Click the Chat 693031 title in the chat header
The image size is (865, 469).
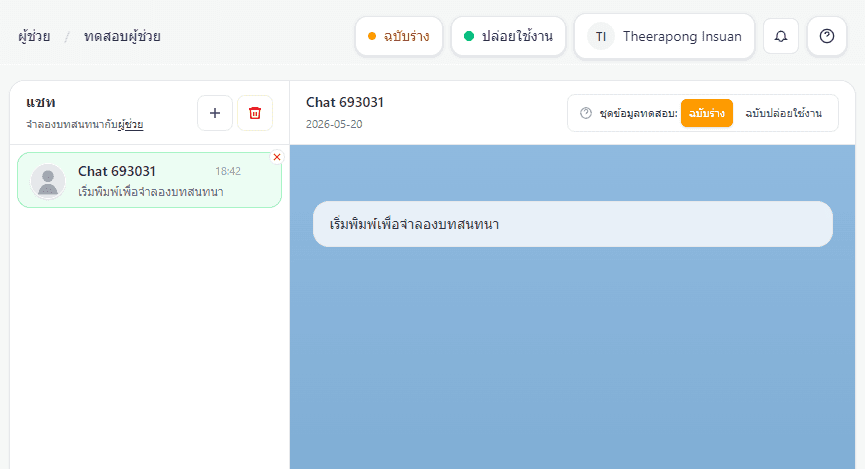click(345, 102)
